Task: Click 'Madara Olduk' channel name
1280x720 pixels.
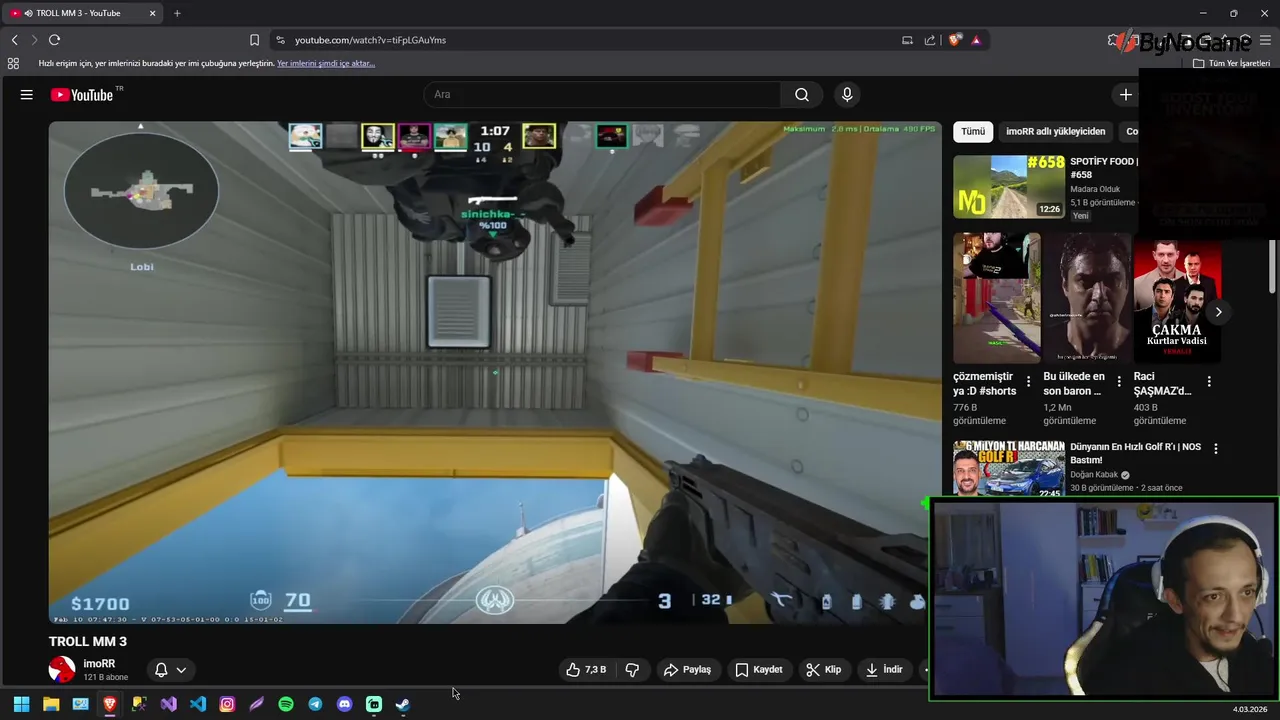Action: 1095,189
